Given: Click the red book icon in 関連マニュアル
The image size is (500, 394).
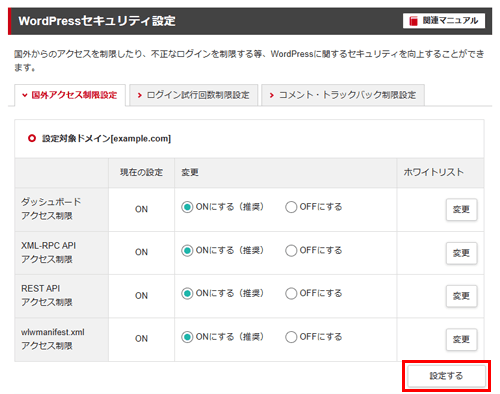Looking at the screenshot, I should pos(413,21).
